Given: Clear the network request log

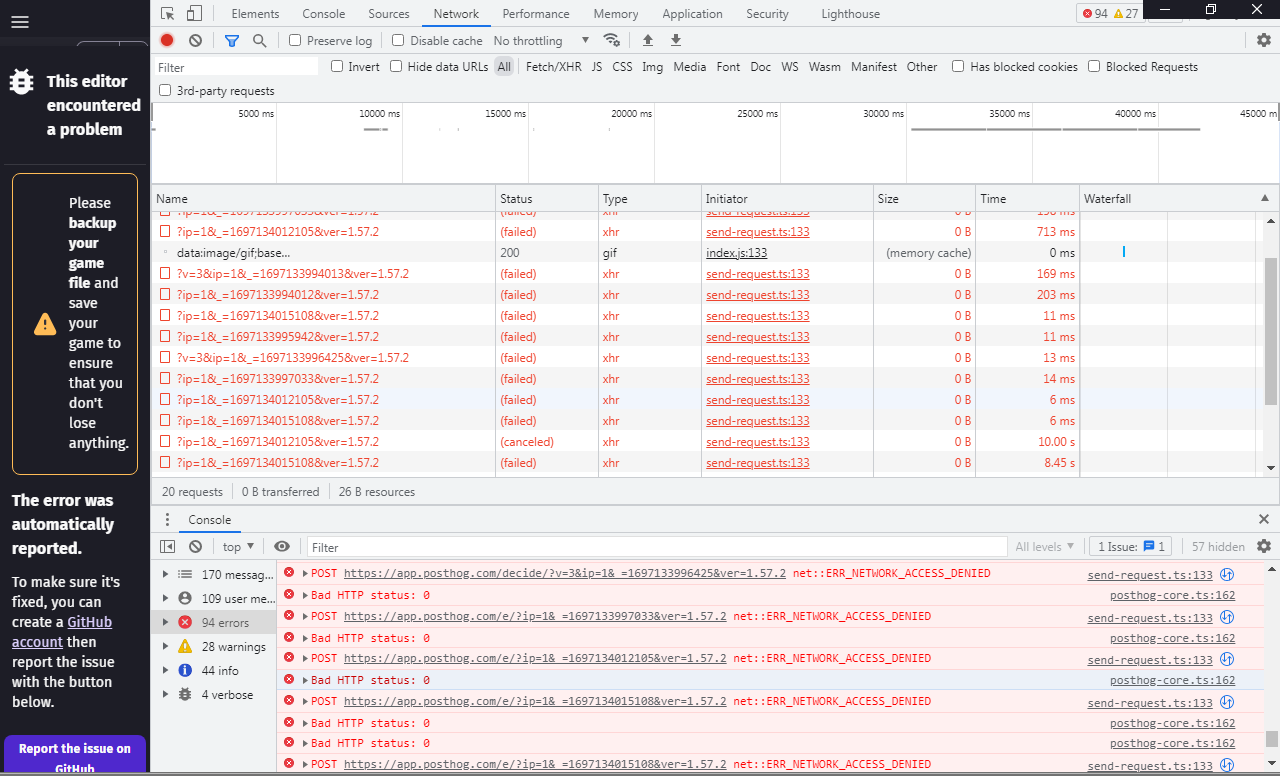Looking at the screenshot, I should click(195, 40).
